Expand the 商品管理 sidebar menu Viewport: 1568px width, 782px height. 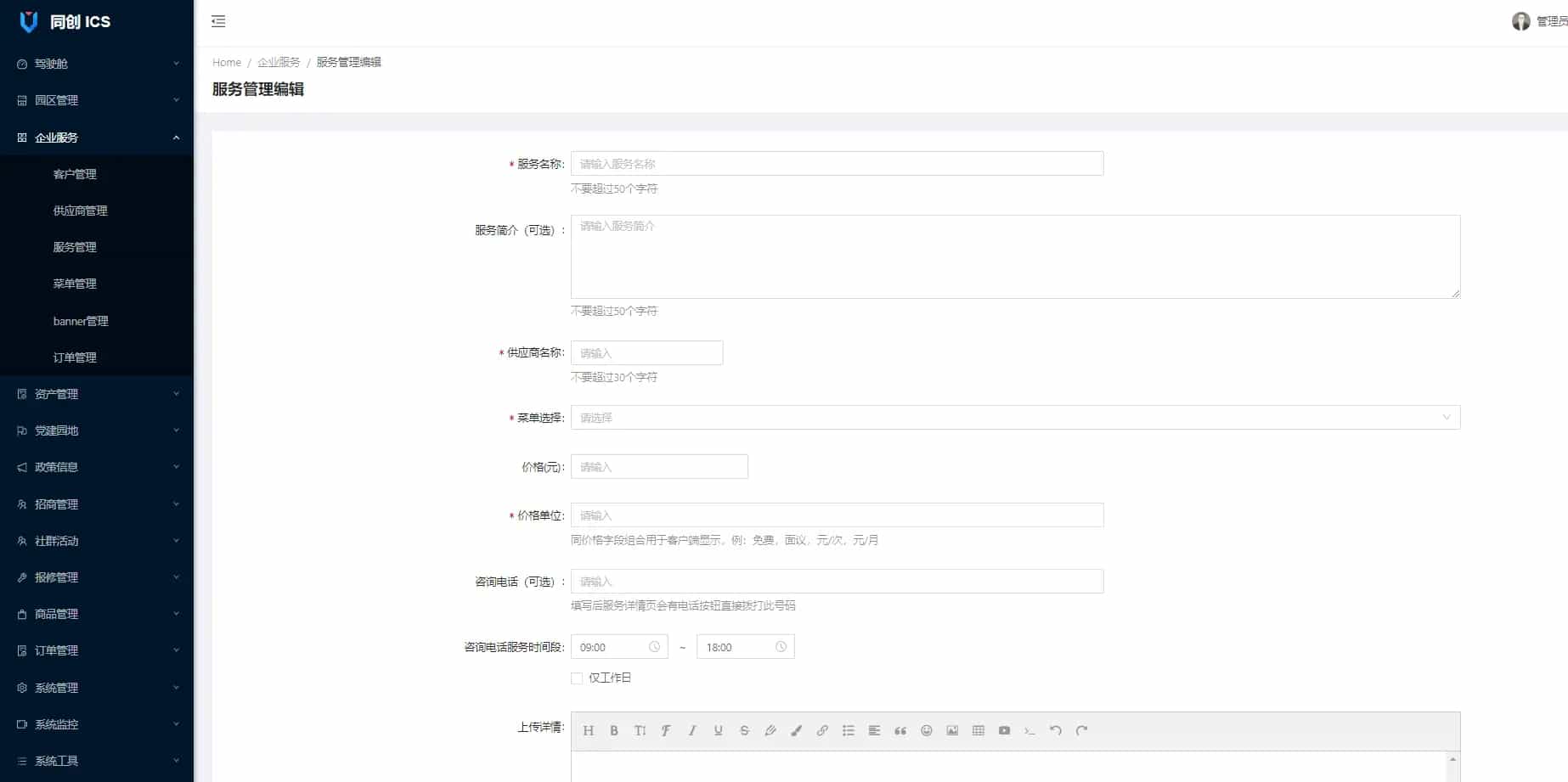(97, 614)
